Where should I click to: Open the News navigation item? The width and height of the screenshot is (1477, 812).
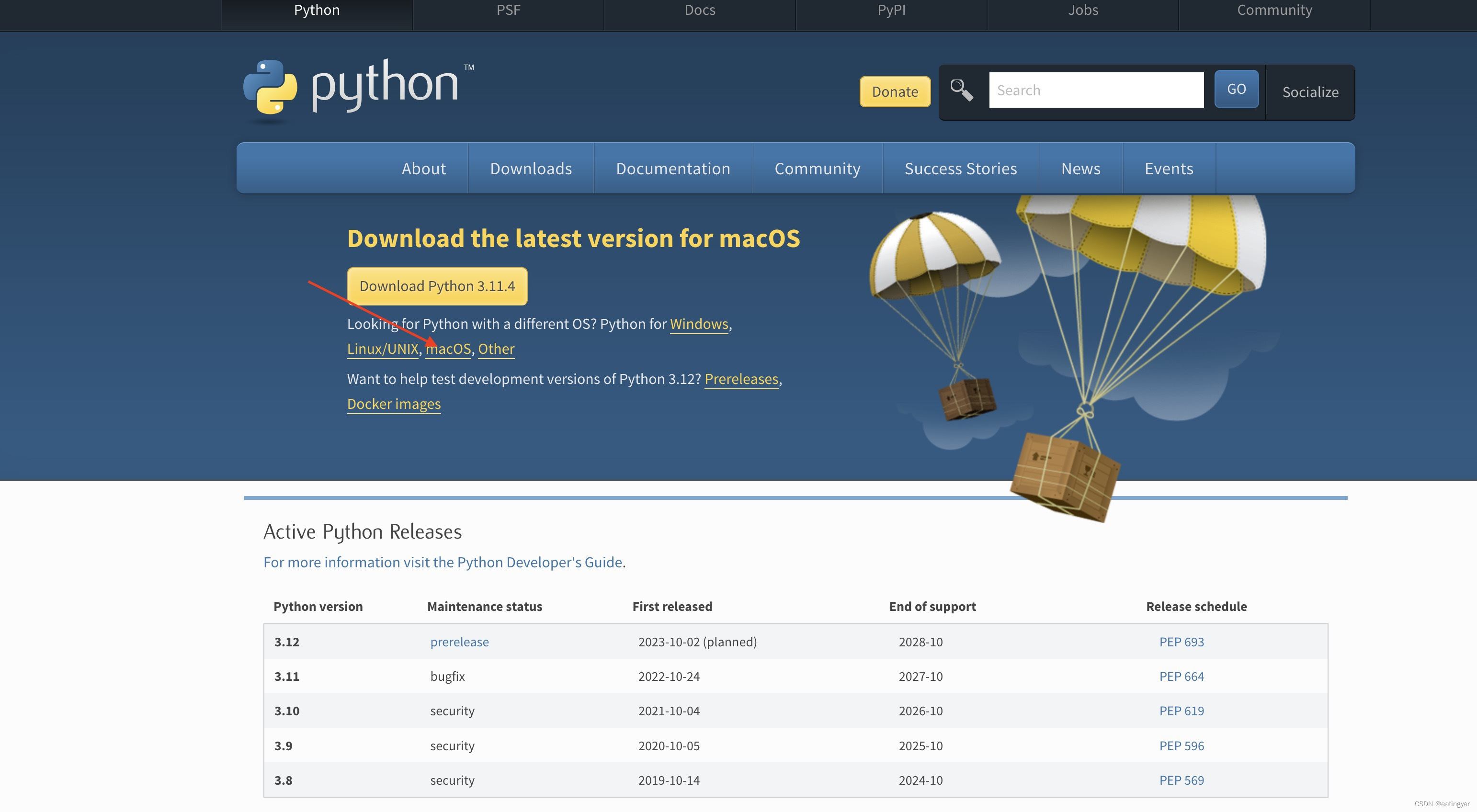(1080, 169)
